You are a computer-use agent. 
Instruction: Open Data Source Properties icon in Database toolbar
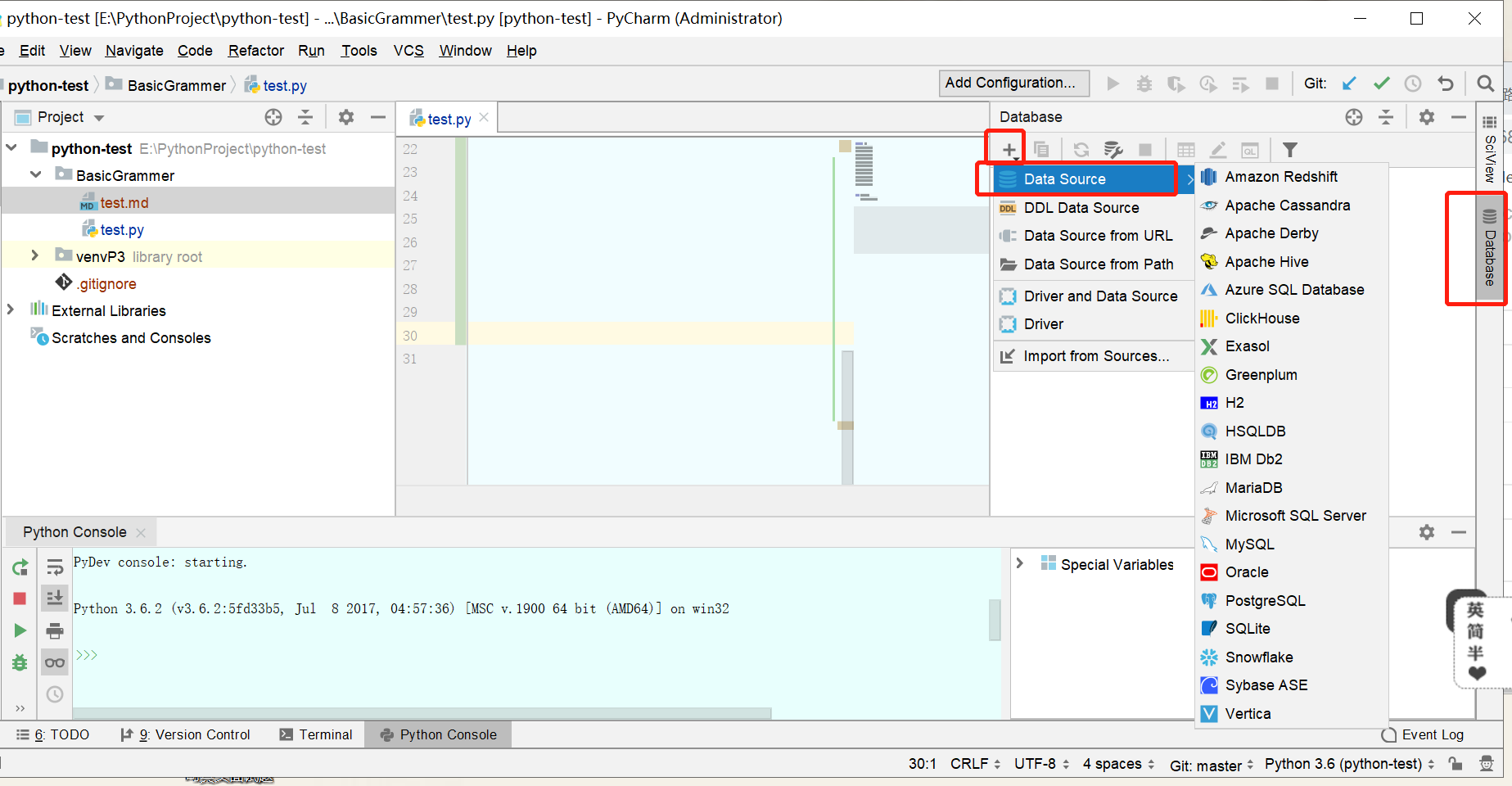pyautogui.click(x=1113, y=150)
